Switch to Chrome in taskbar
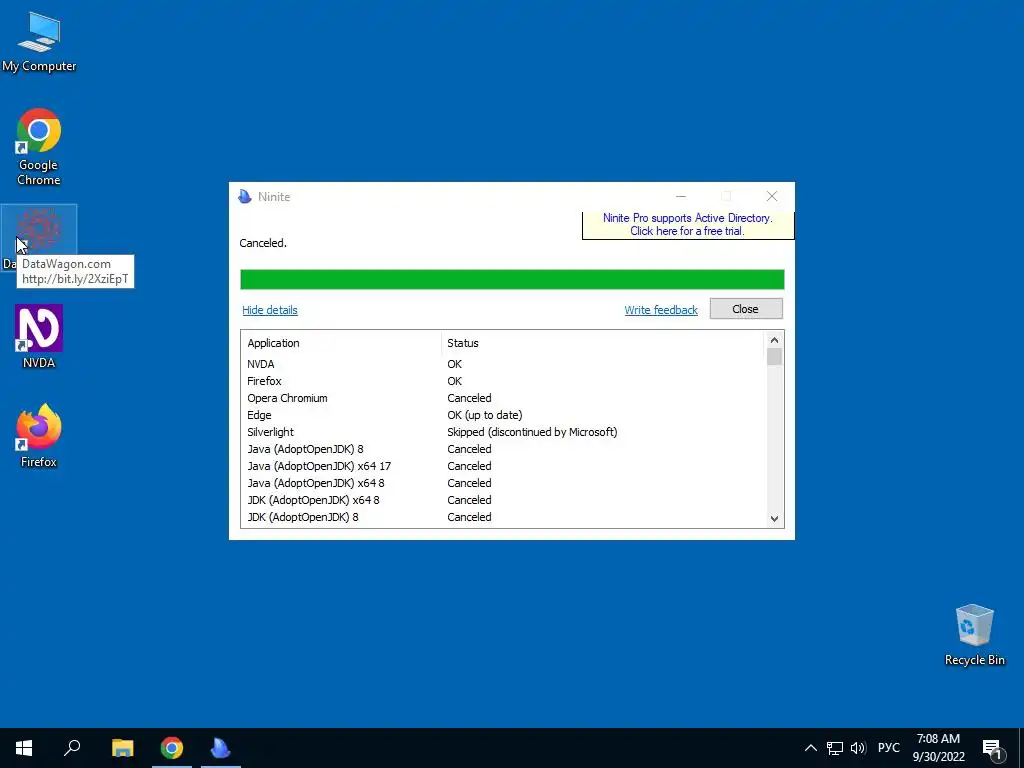Image resolution: width=1024 pixels, height=768 pixels. (172, 748)
